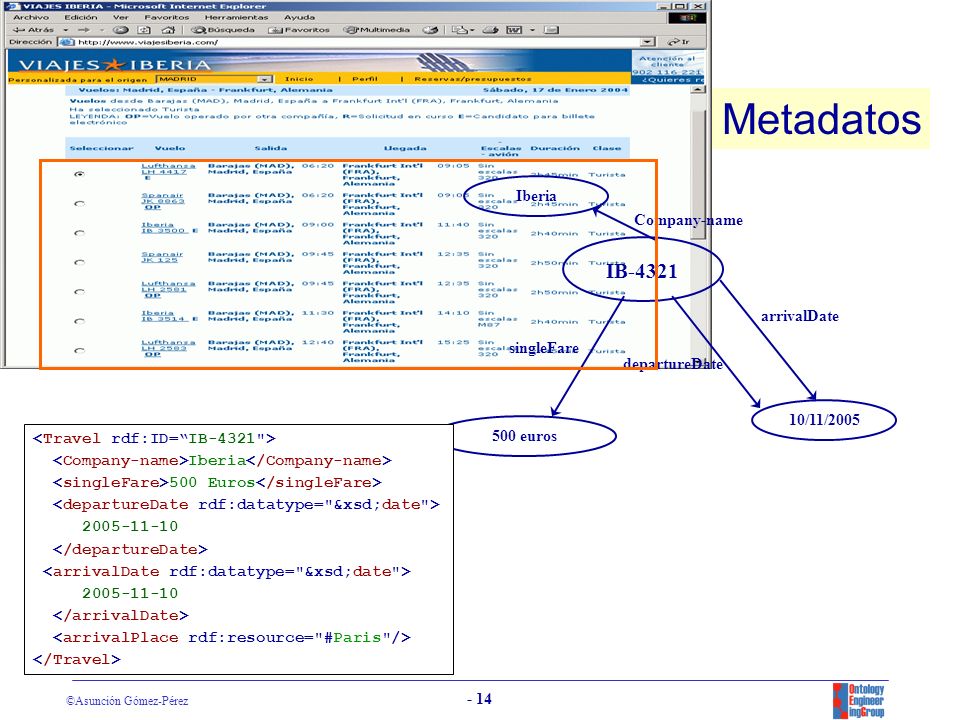The height and width of the screenshot is (720, 960).
Task: Print the page with the printer icon
Action: tap(490, 29)
